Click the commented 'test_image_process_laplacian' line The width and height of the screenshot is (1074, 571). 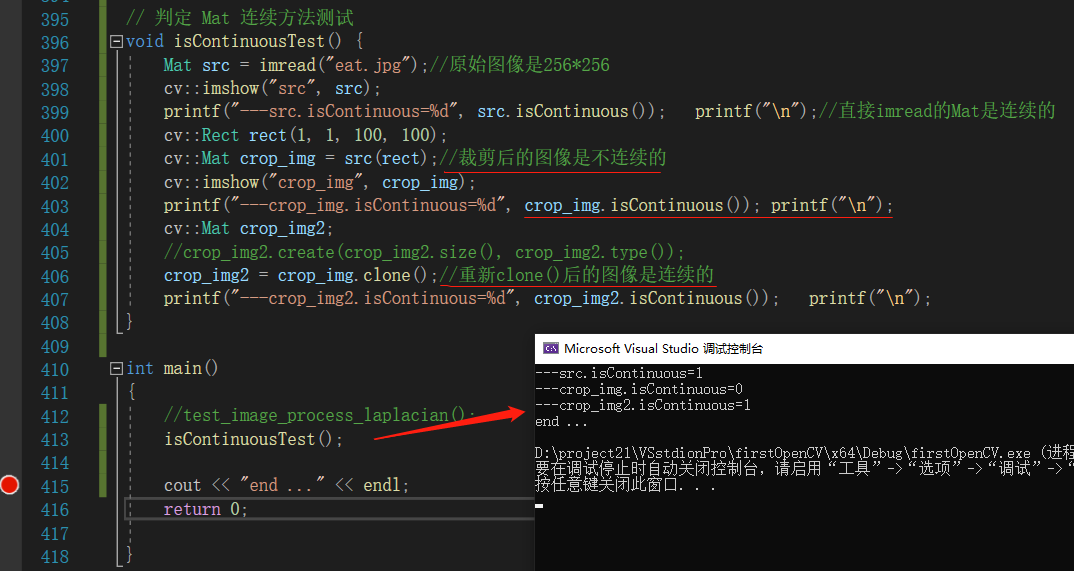pyautogui.click(x=319, y=415)
